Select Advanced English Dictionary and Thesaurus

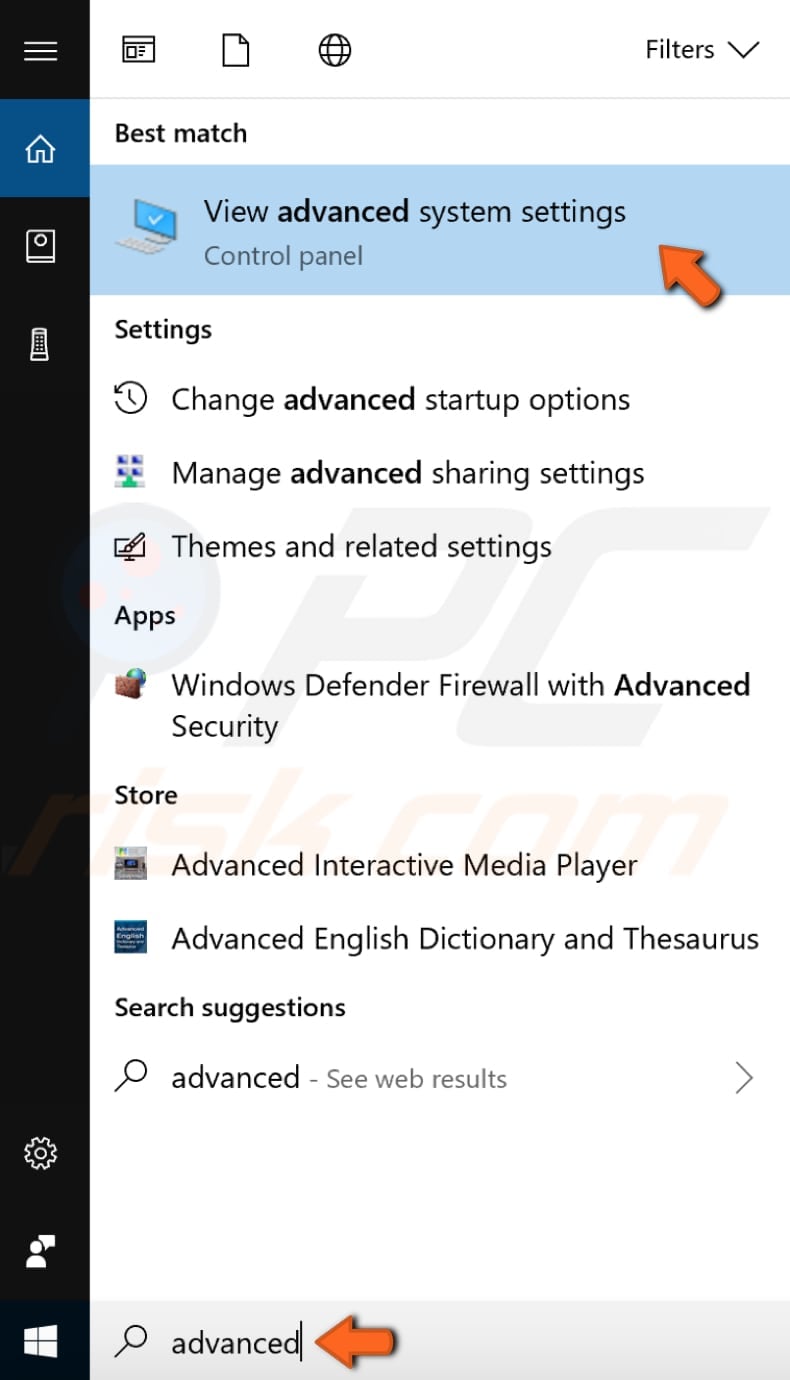pyautogui.click(x=464, y=939)
